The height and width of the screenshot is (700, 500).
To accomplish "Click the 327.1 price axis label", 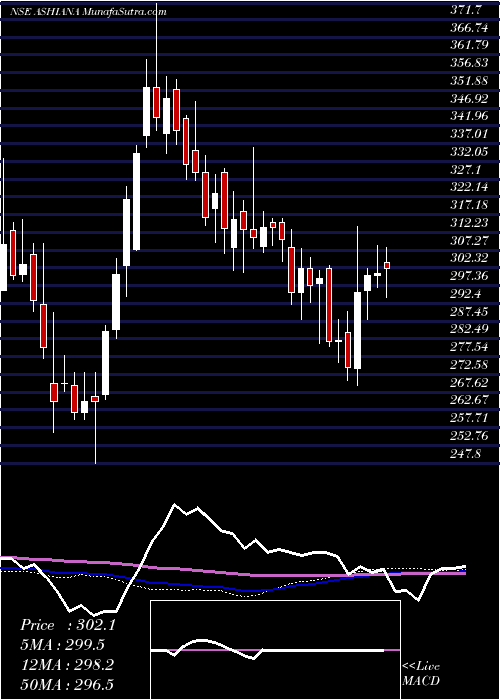I will point(467,169).
